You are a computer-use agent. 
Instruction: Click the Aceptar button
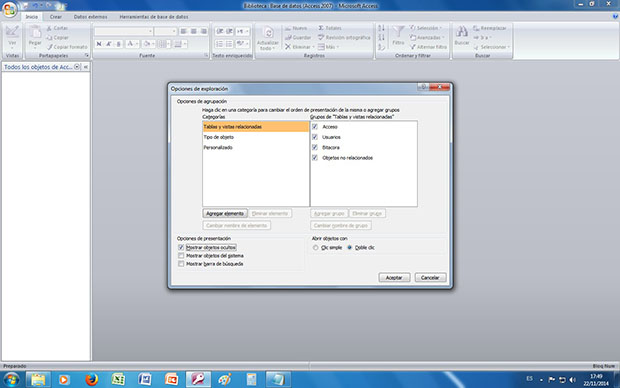(394, 278)
